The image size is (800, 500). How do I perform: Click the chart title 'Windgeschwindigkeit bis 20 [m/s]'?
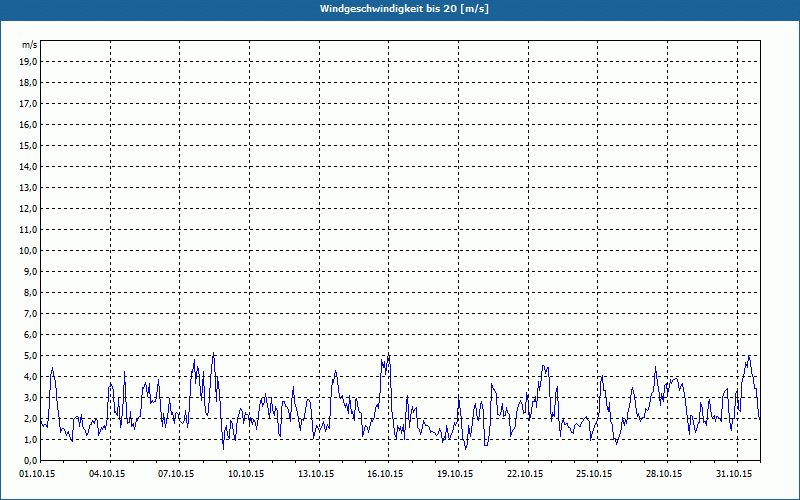404,9
